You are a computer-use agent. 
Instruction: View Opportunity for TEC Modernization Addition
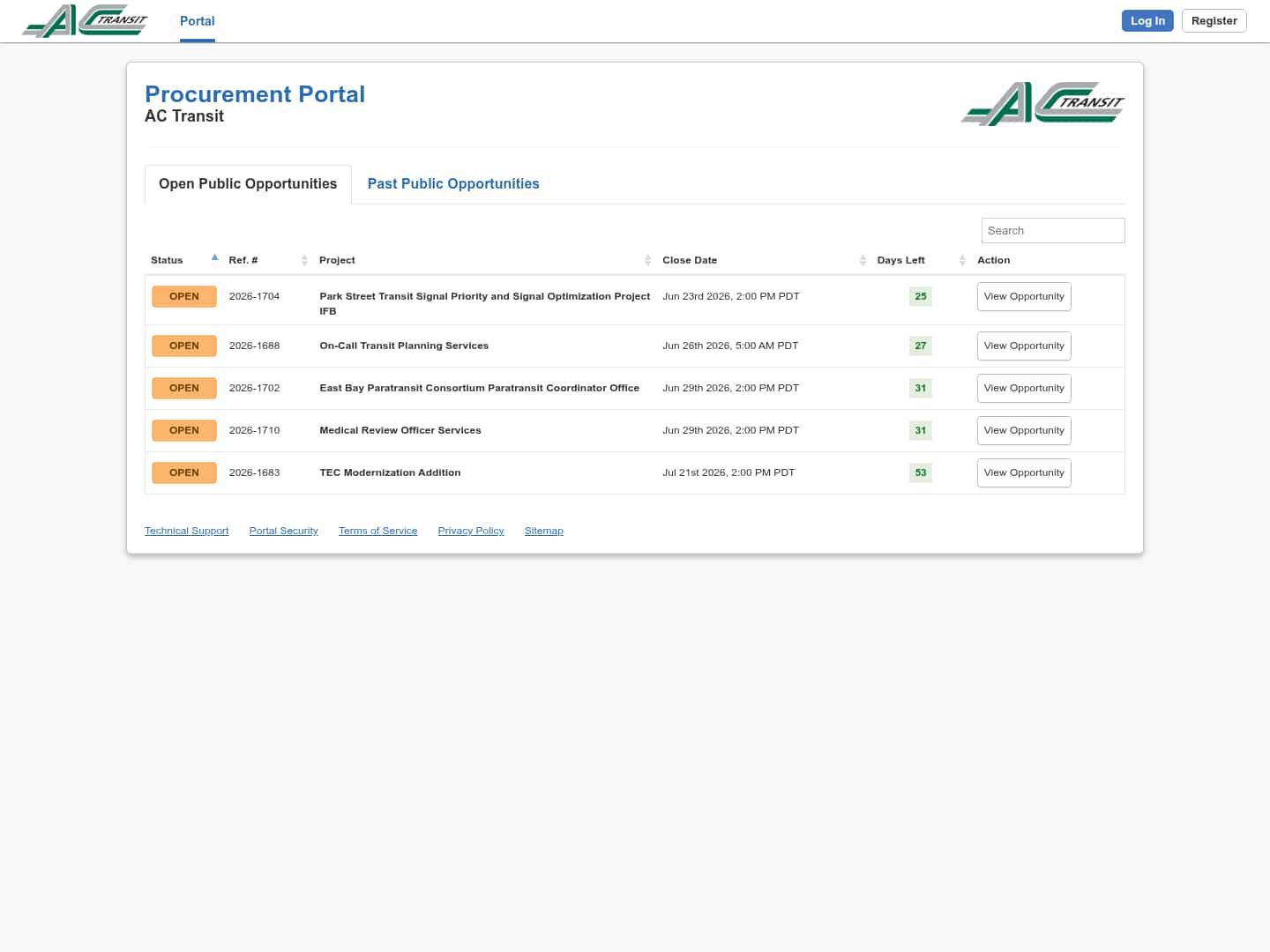tap(1024, 473)
